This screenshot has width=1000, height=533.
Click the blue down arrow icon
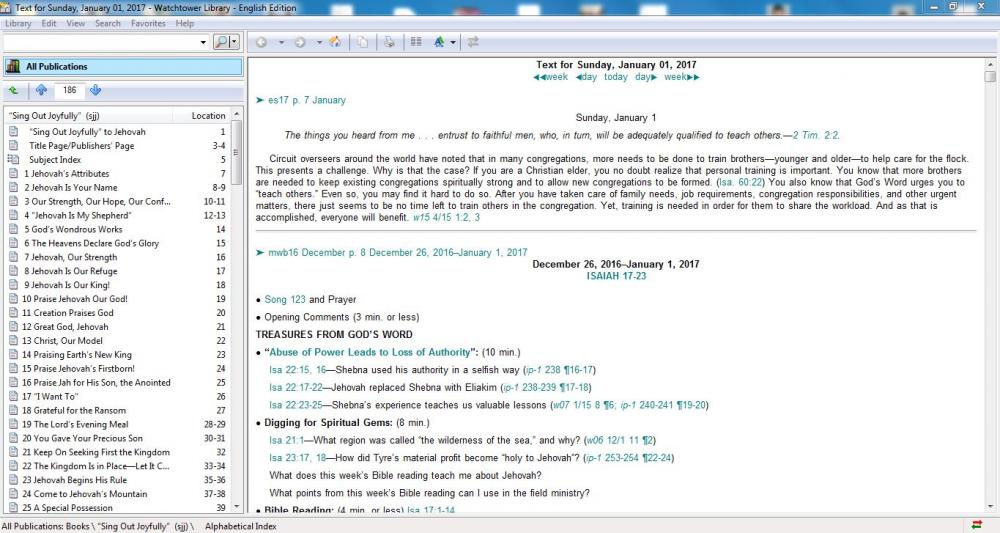coord(95,90)
